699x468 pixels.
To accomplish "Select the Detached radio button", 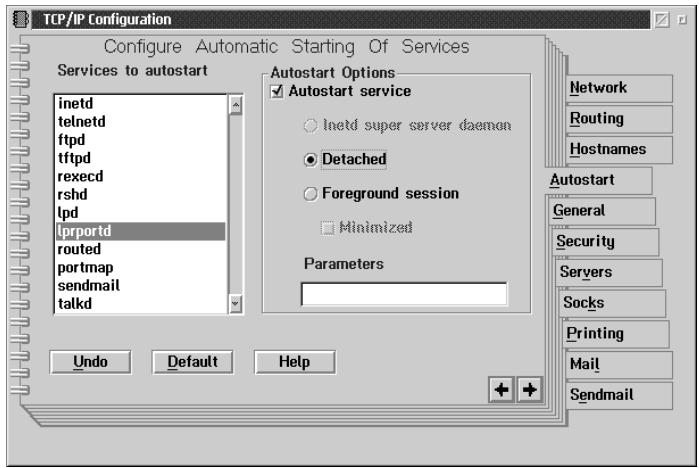I will tap(310, 160).
